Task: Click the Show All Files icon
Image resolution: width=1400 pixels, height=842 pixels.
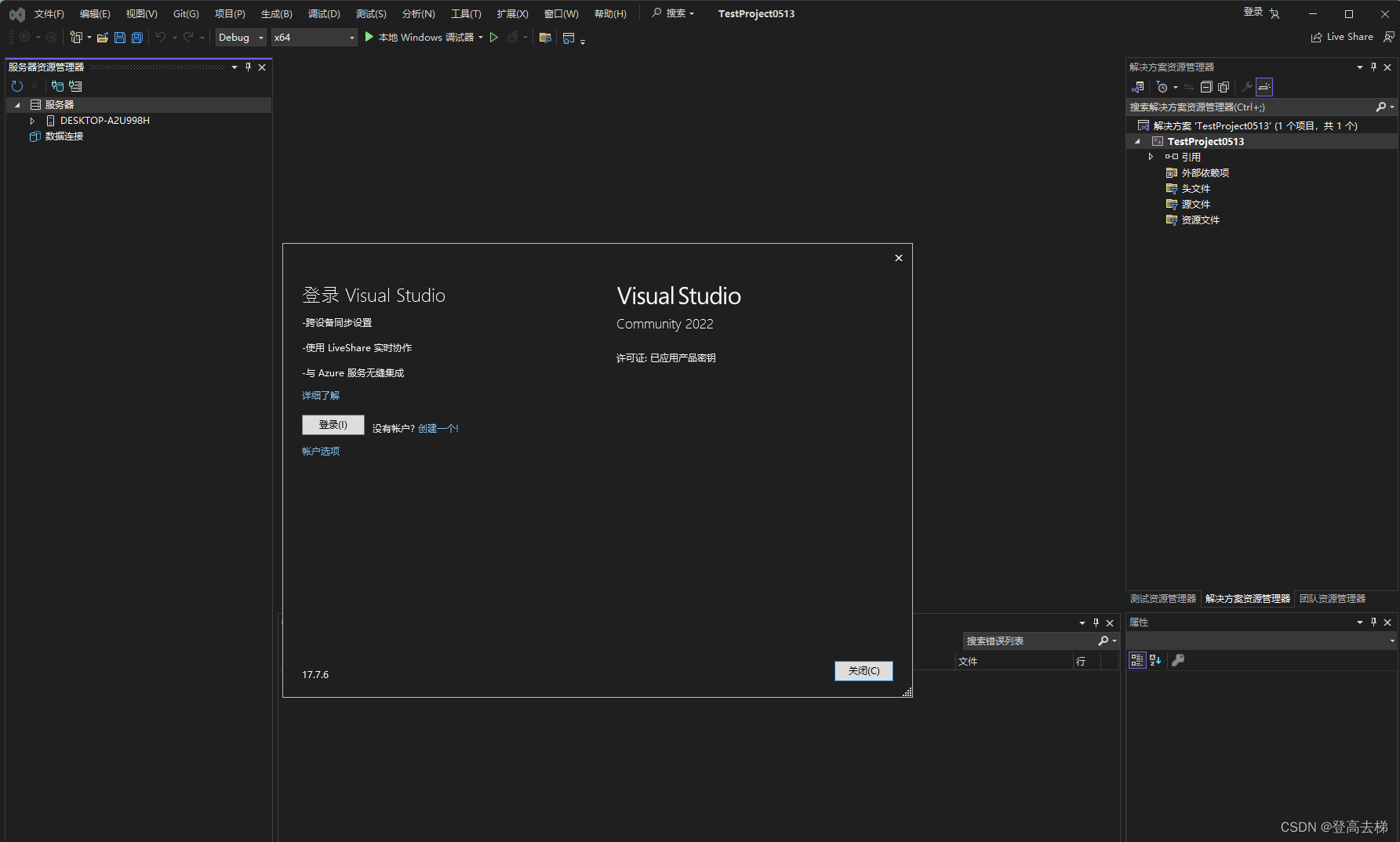Action: pyautogui.click(x=1224, y=87)
